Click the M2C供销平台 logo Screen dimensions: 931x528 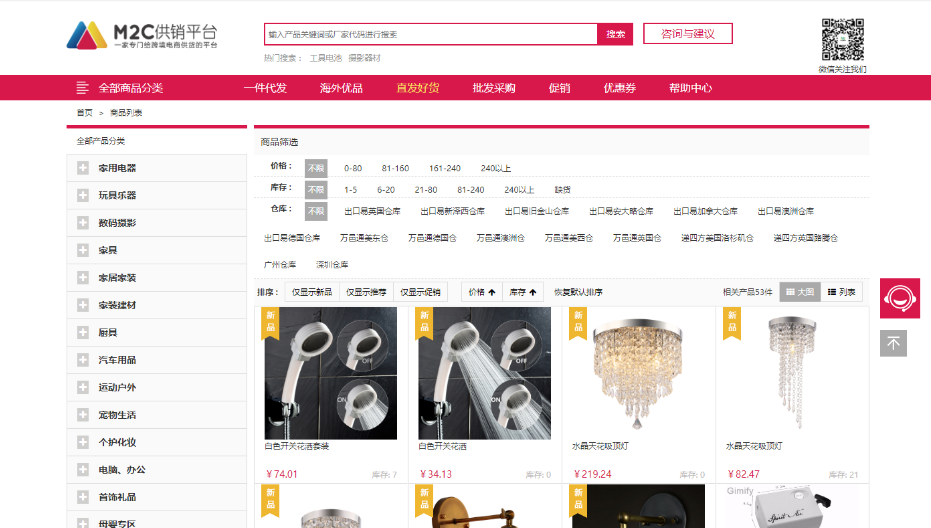point(142,35)
